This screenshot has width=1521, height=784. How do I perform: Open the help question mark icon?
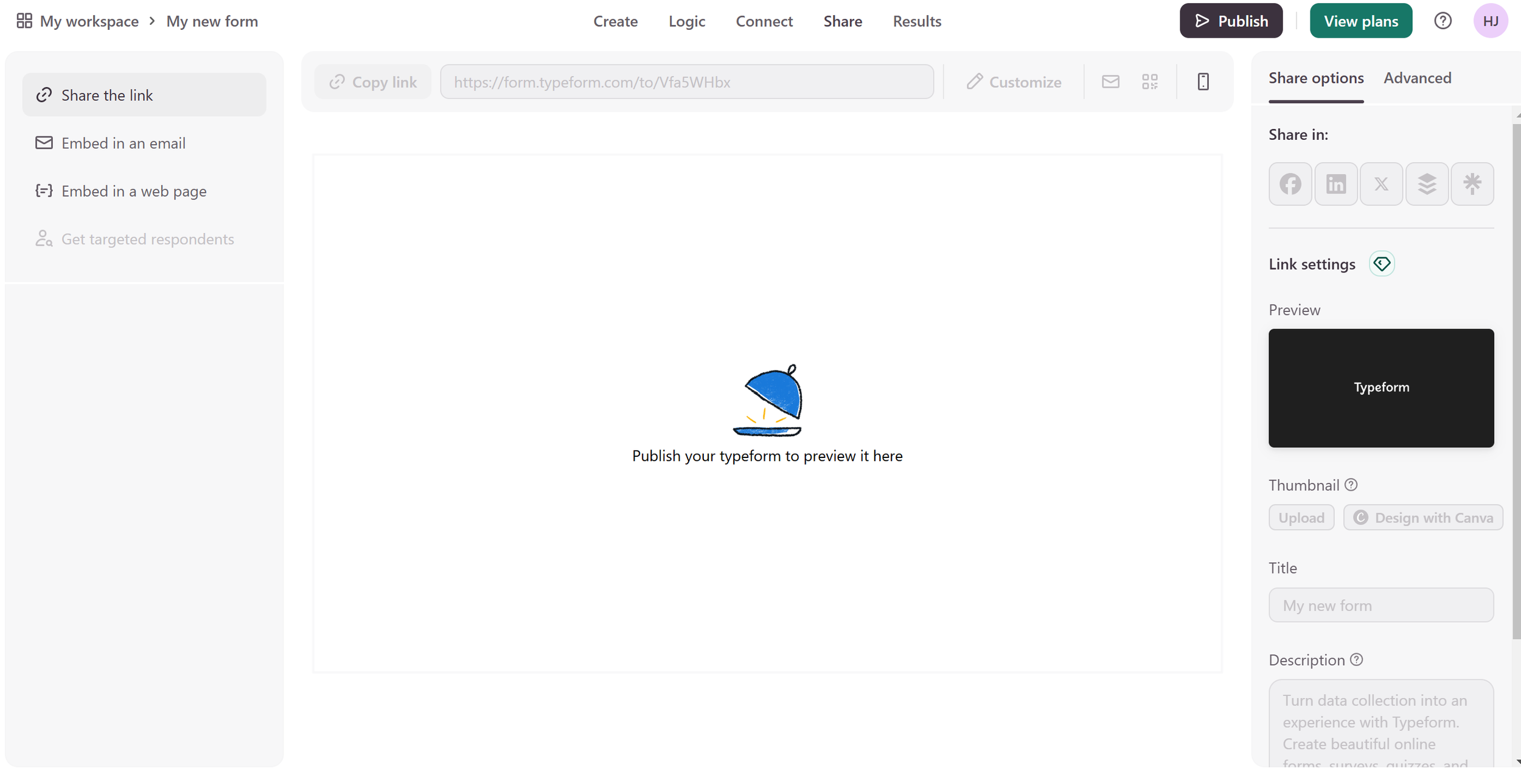click(x=1443, y=21)
